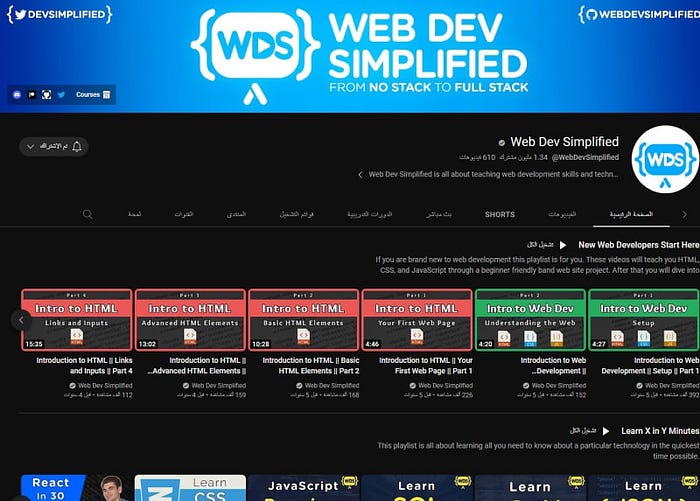Open the Discord icon link on the banner
The height and width of the screenshot is (501, 700).
(17, 95)
